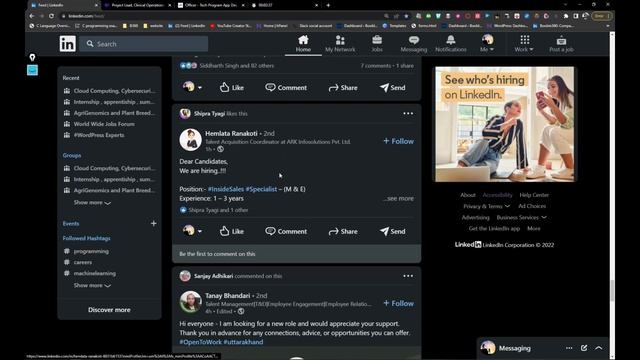Open the Home tab in navigation
This screenshot has height=360, width=640.
tap(303, 44)
